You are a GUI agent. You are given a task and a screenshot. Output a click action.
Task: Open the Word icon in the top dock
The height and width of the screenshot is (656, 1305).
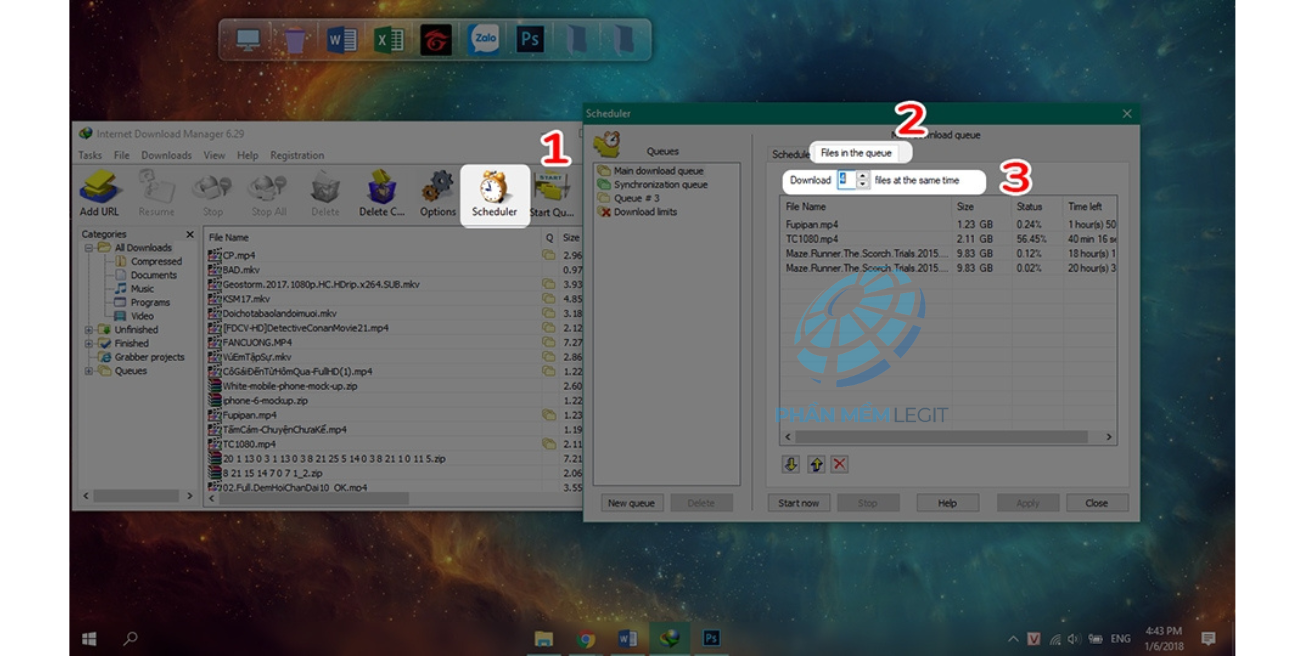[x=341, y=40]
